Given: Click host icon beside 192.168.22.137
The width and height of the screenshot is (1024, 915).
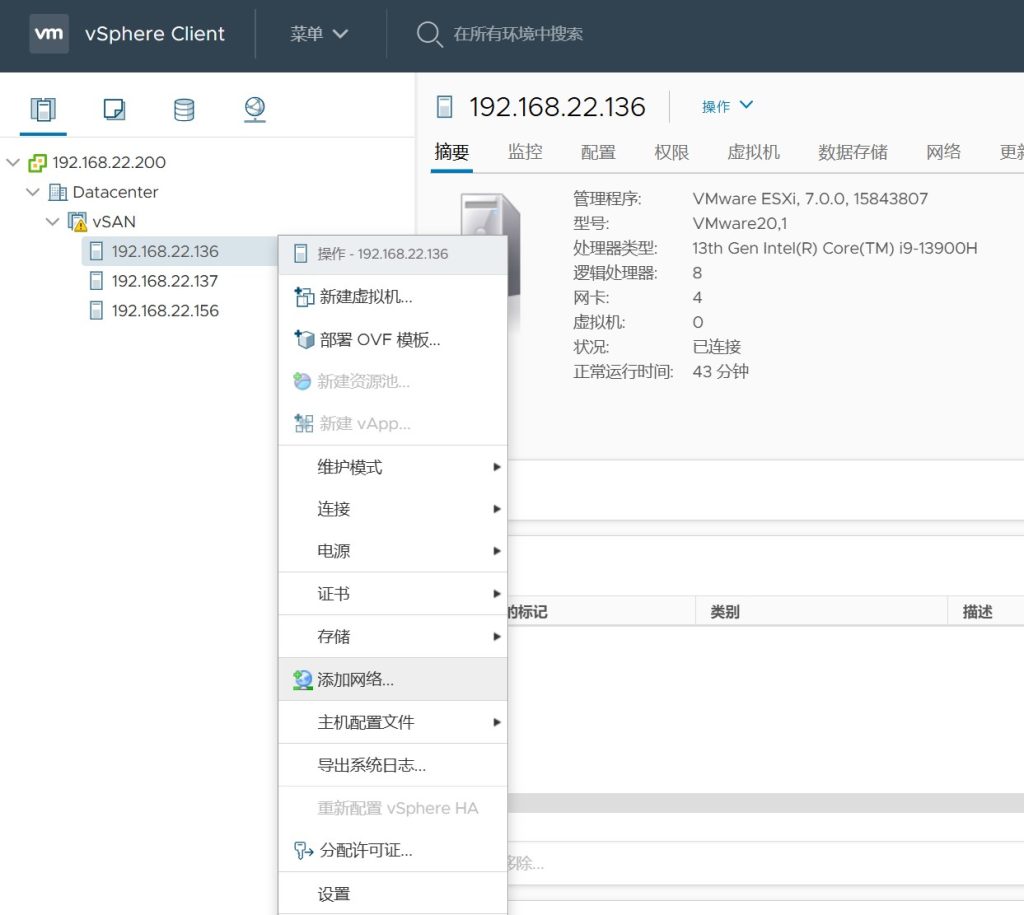Looking at the screenshot, I should tap(96, 281).
